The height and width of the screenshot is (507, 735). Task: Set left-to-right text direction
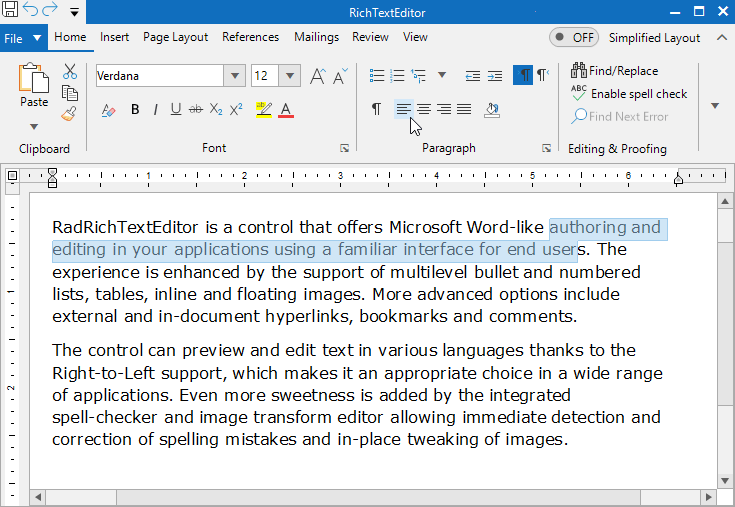tap(523, 75)
